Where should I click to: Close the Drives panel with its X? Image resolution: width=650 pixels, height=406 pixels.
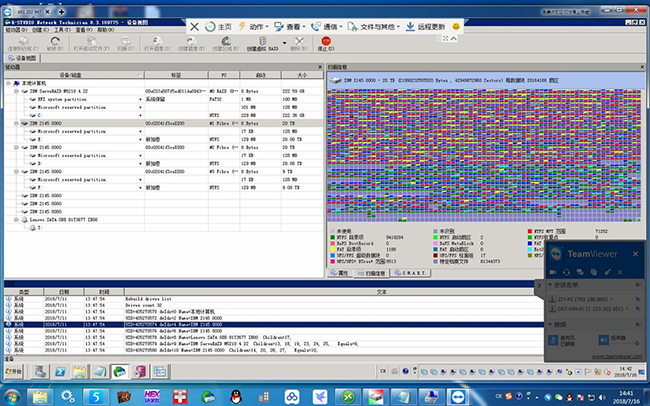tap(320, 67)
